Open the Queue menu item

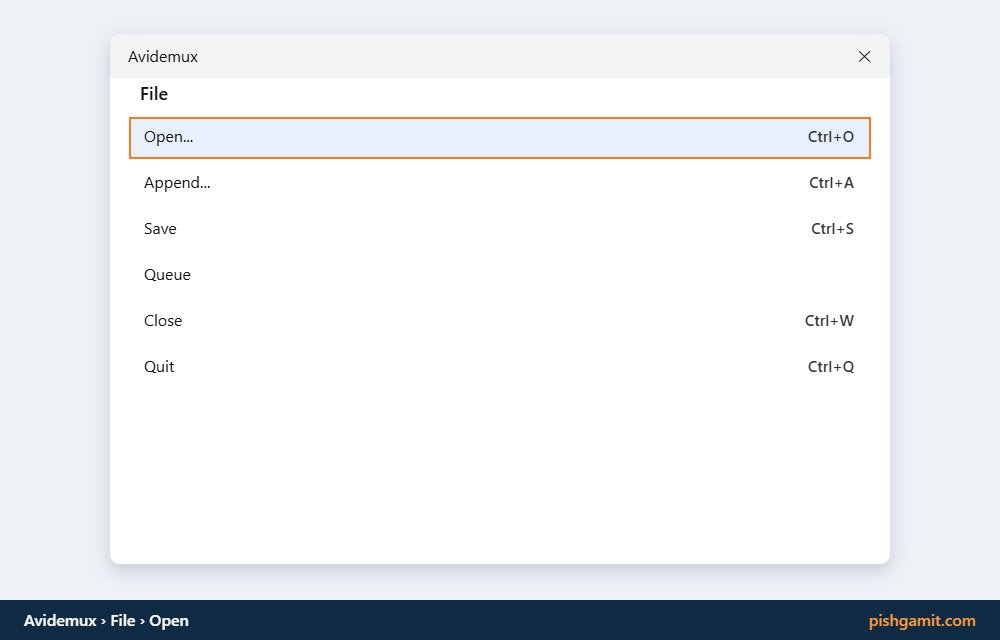(x=499, y=275)
